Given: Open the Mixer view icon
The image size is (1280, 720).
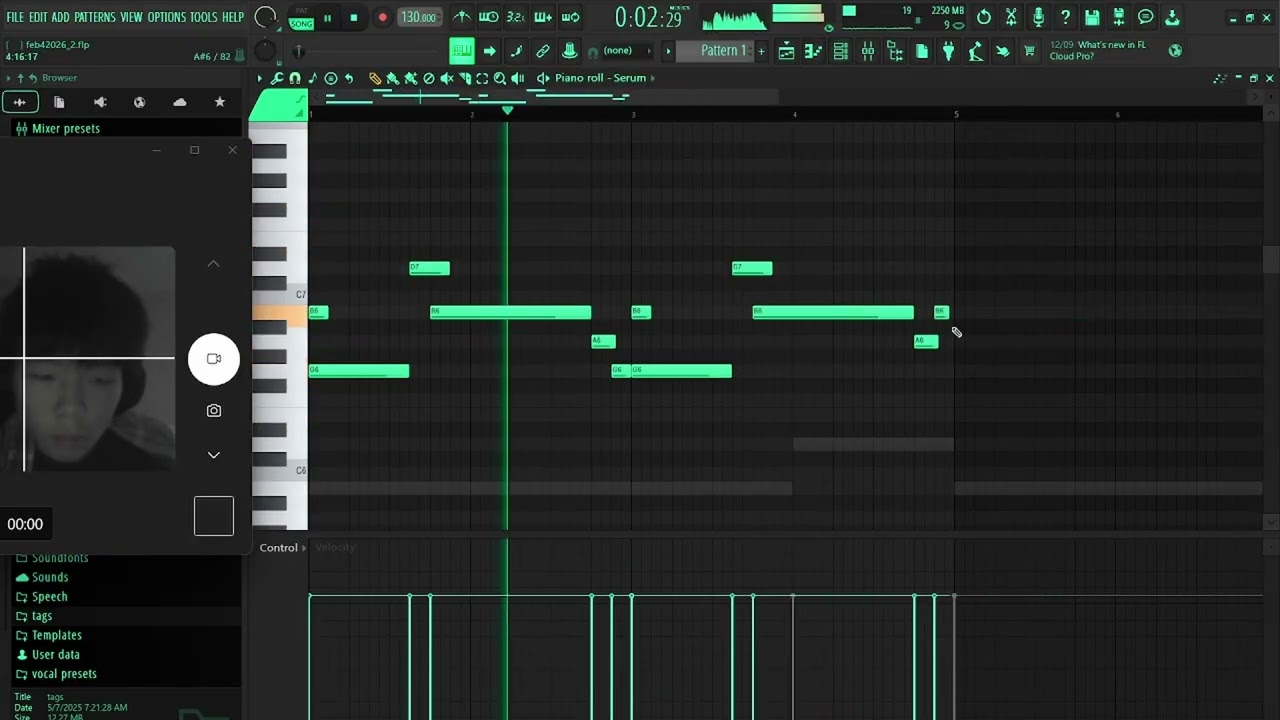Looking at the screenshot, I should click(867, 51).
